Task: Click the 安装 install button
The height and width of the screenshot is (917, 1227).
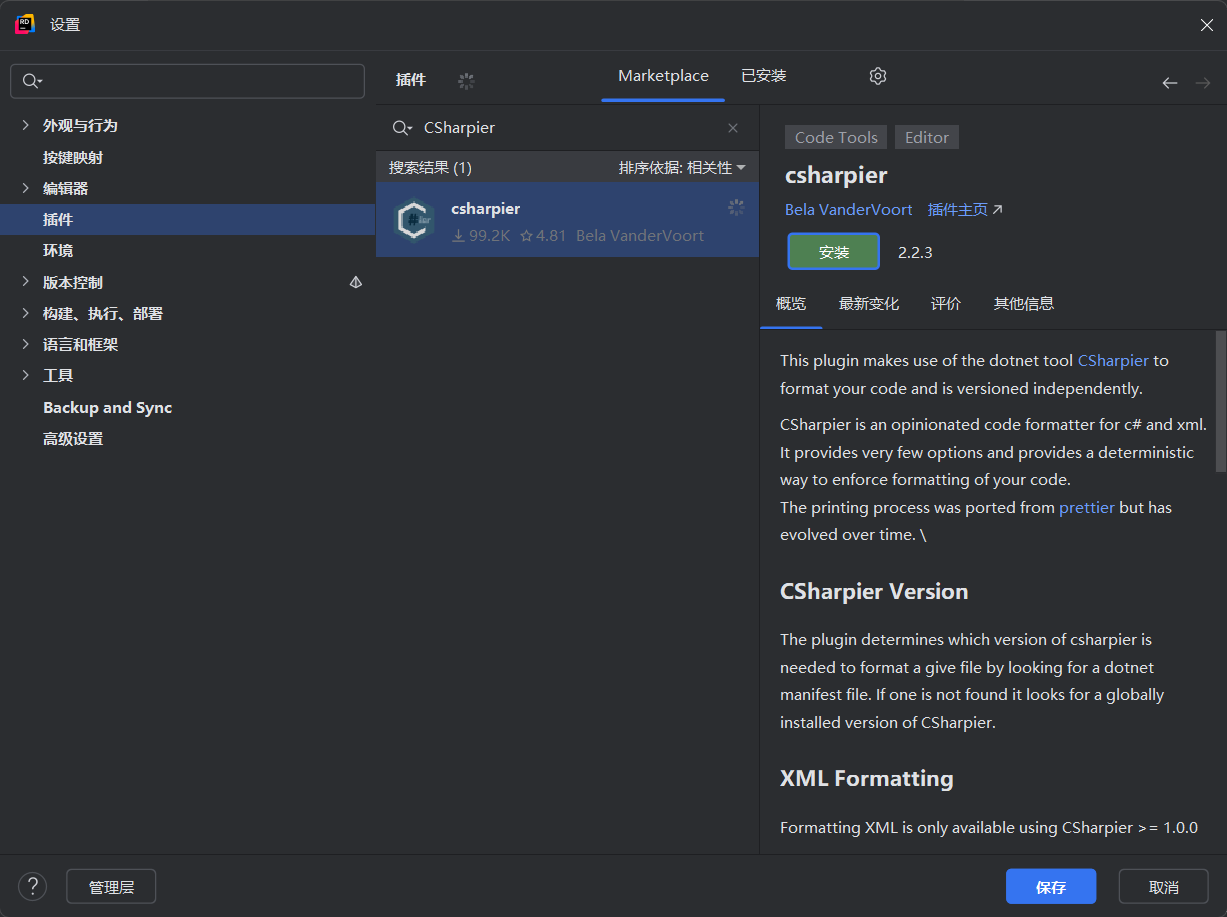Action: click(x=834, y=252)
